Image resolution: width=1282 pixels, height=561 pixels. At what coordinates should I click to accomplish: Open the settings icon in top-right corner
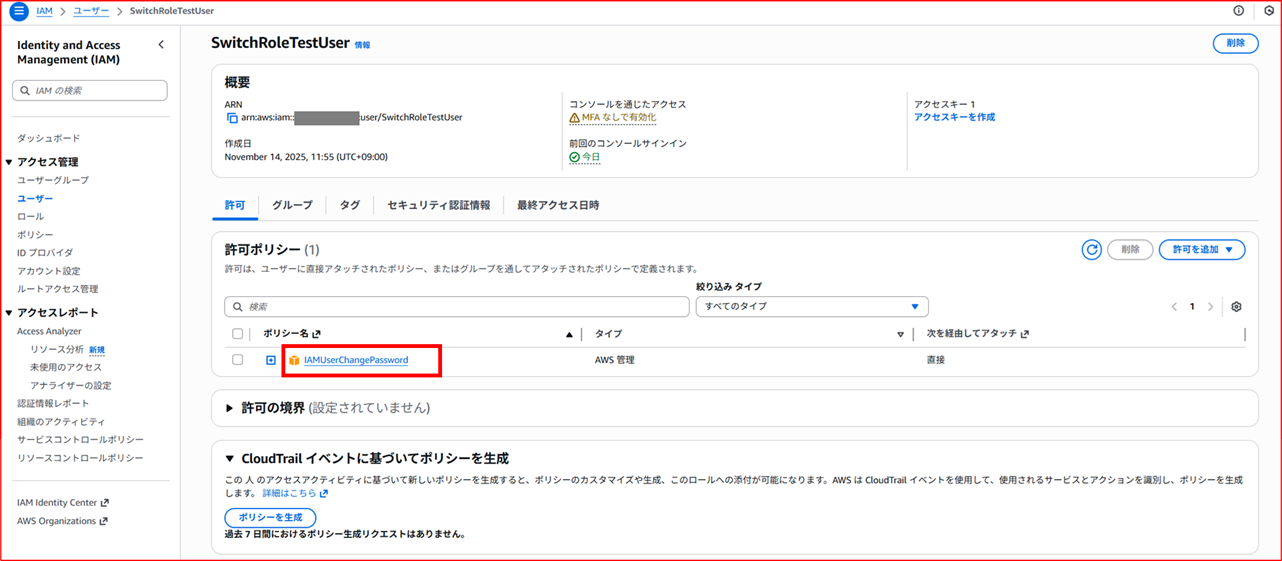coord(1269,11)
